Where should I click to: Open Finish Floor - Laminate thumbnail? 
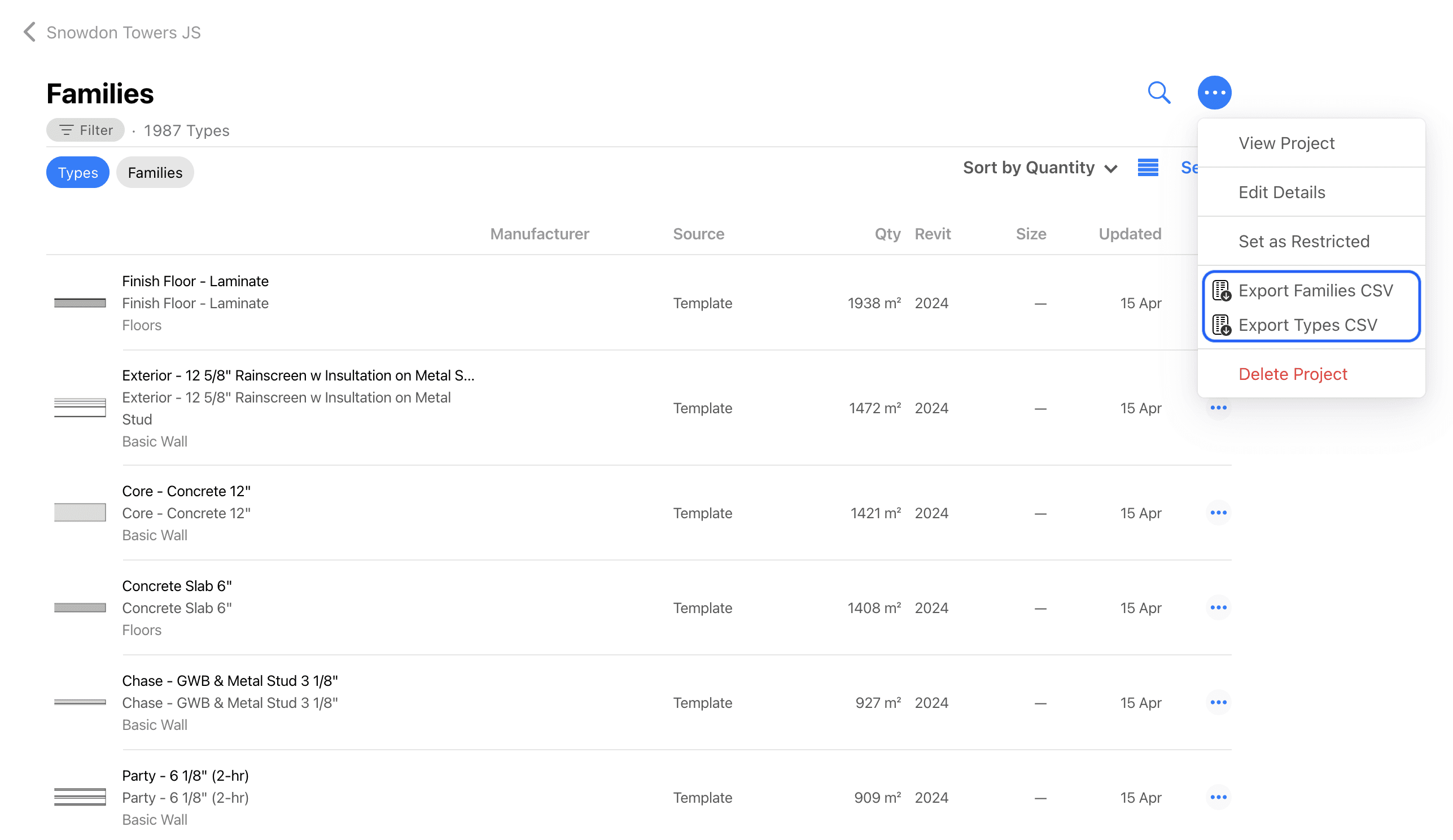tap(80, 303)
